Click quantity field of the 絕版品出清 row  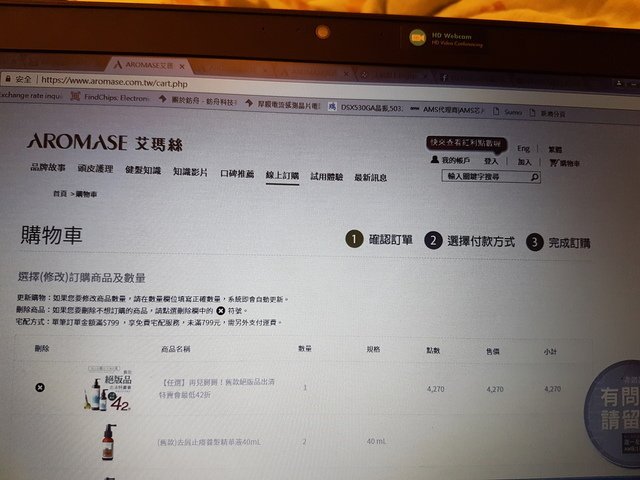(x=305, y=387)
